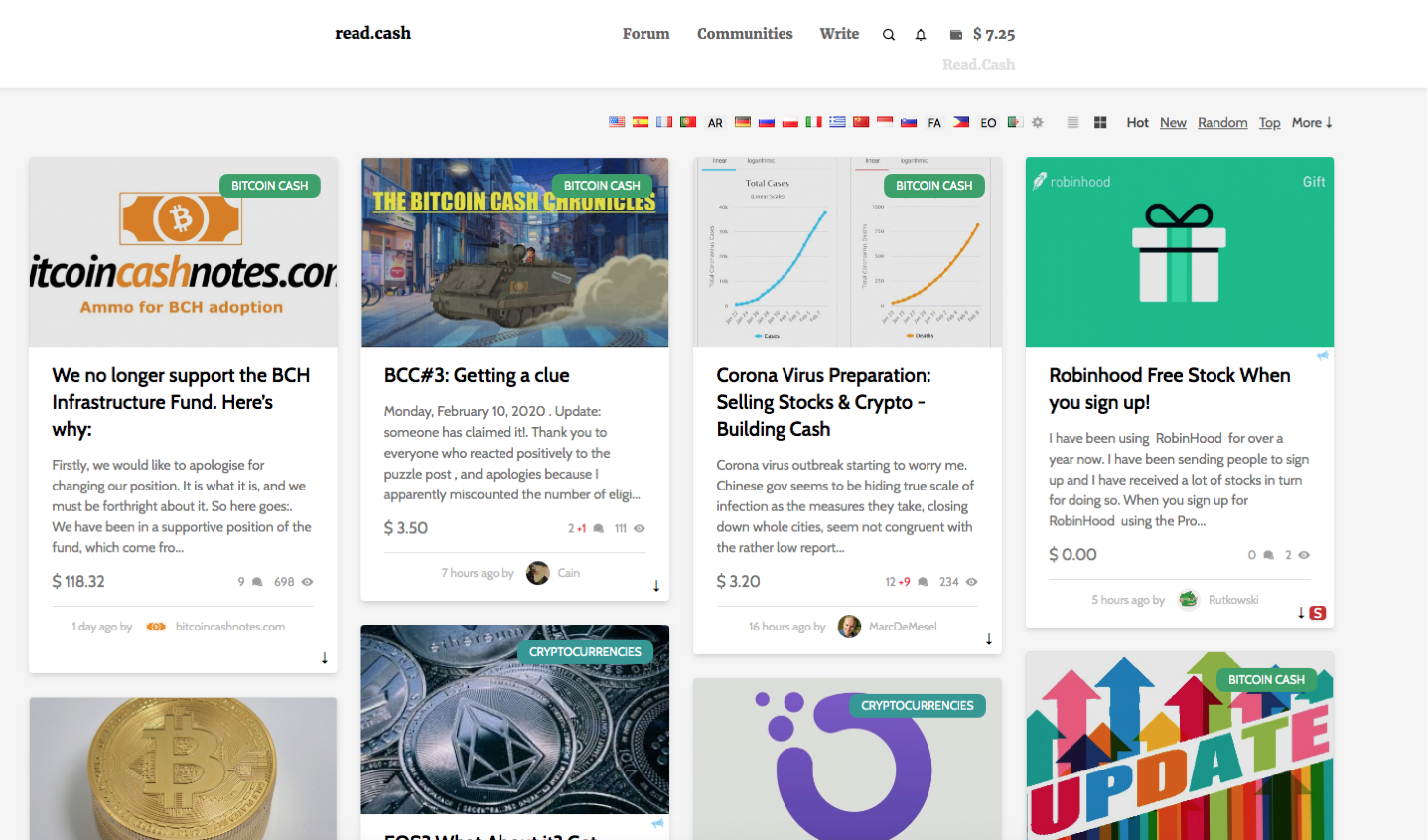Open the $ 7.25 wallet balance

pos(994,34)
